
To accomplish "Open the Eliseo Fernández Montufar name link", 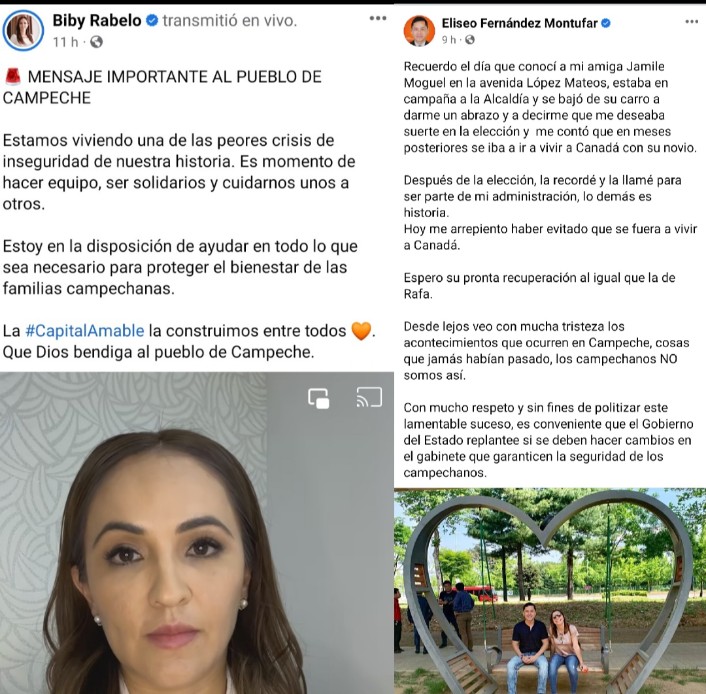I will point(520,23).
